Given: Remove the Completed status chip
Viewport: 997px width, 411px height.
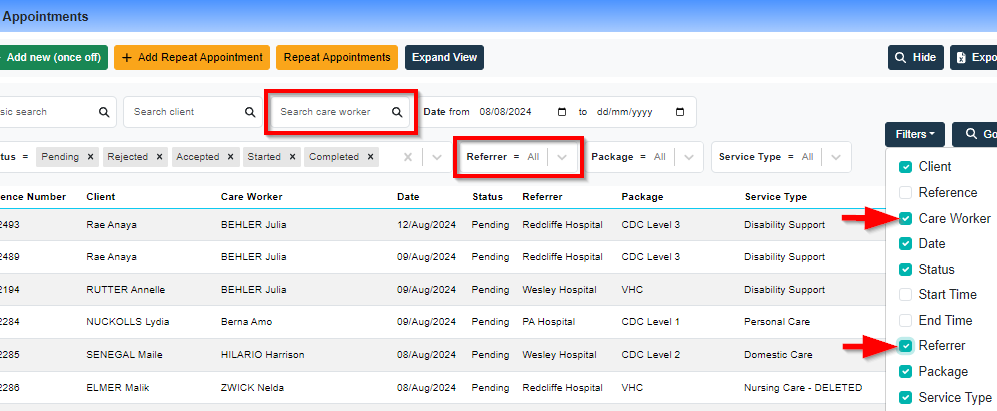Looking at the screenshot, I should coord(370,157).
